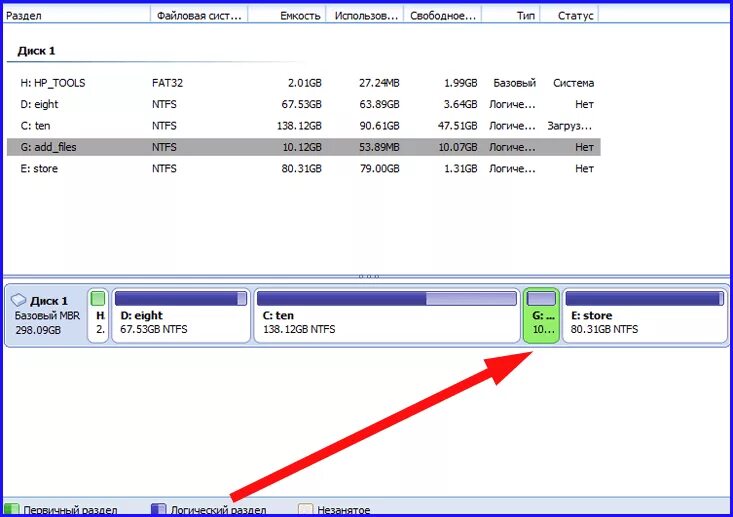This screenshot has height=517, width=733.
Task: Click the blue Логический раздел legend swatch
Action: pyautogui.click(x=158, y=510)
